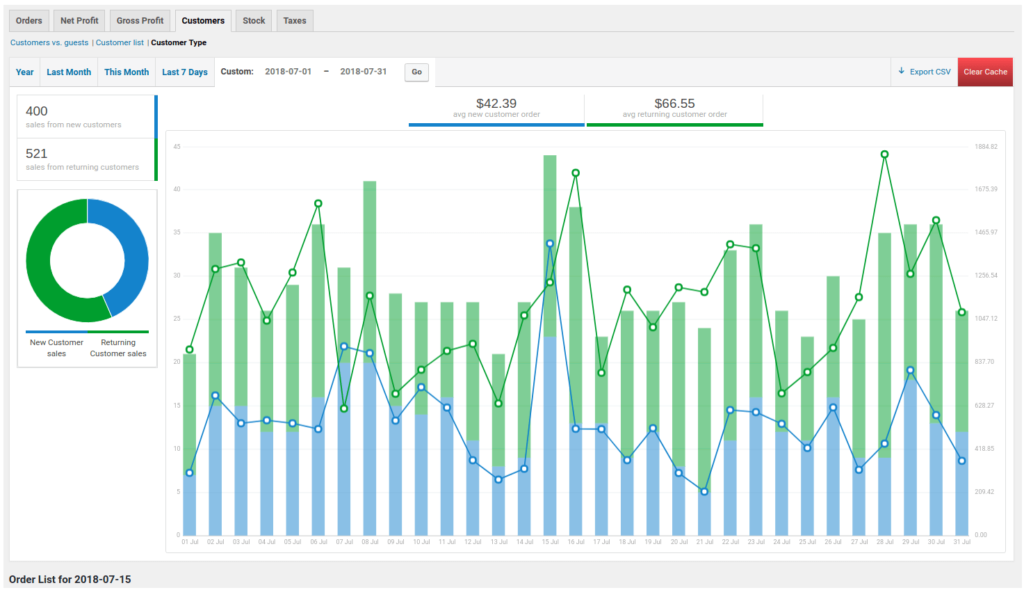Click the Returning Customer sales donut label
Image resolution: width=1024 pixels, height=590 pixels.
coord(118,348)
